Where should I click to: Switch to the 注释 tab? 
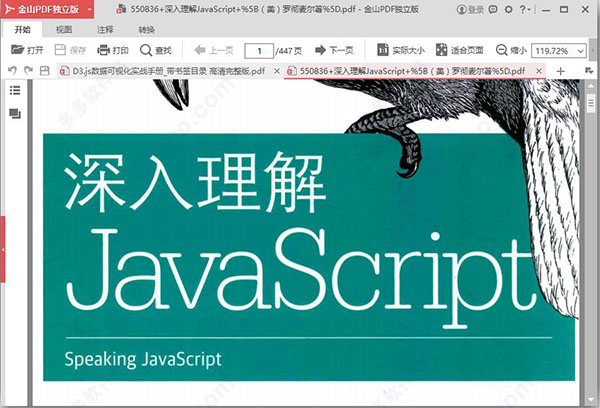click(105, 29)
